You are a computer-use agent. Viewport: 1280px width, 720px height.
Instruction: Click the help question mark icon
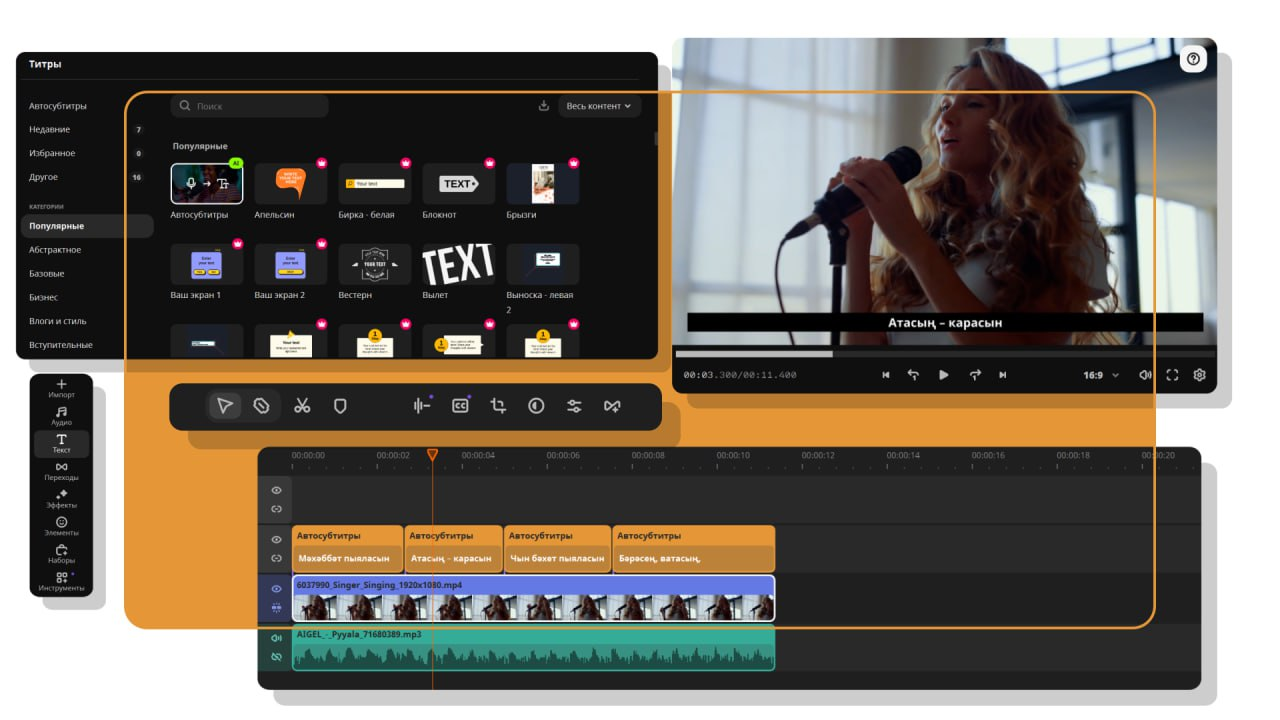tap(1193, 59)
